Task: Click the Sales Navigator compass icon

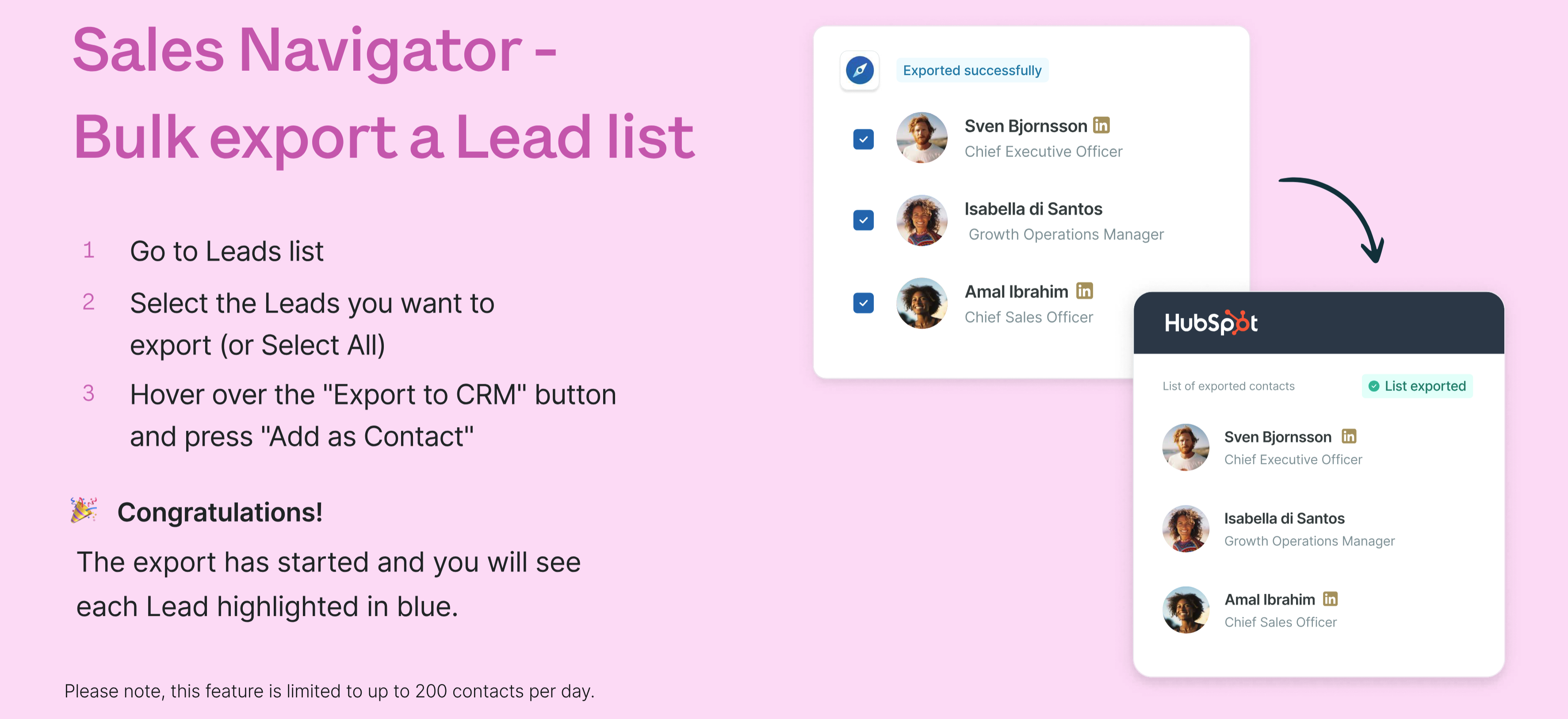Action: tap(860, 71)
